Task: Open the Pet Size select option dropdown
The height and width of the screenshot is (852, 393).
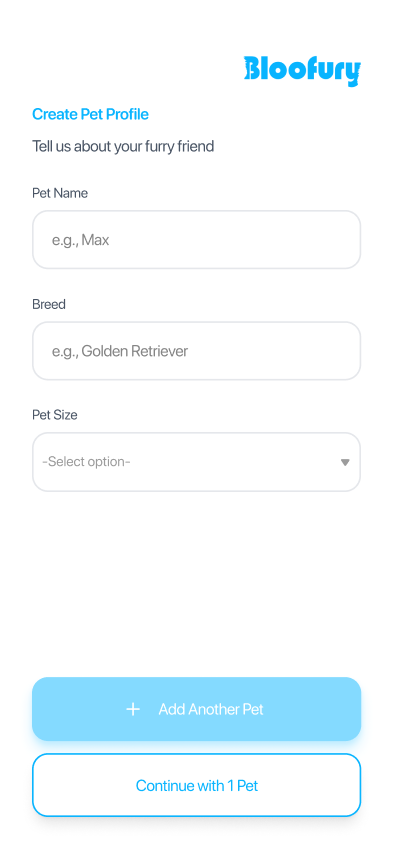Action: pyautogui.click(x=196, y=462)
